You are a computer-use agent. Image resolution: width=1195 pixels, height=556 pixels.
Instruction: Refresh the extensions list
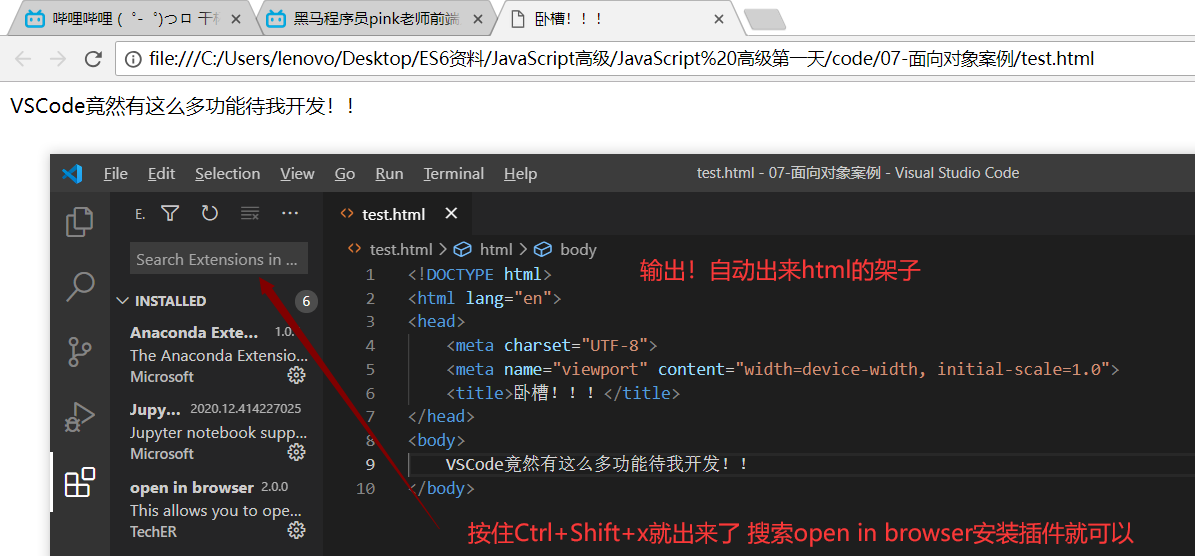209,213
